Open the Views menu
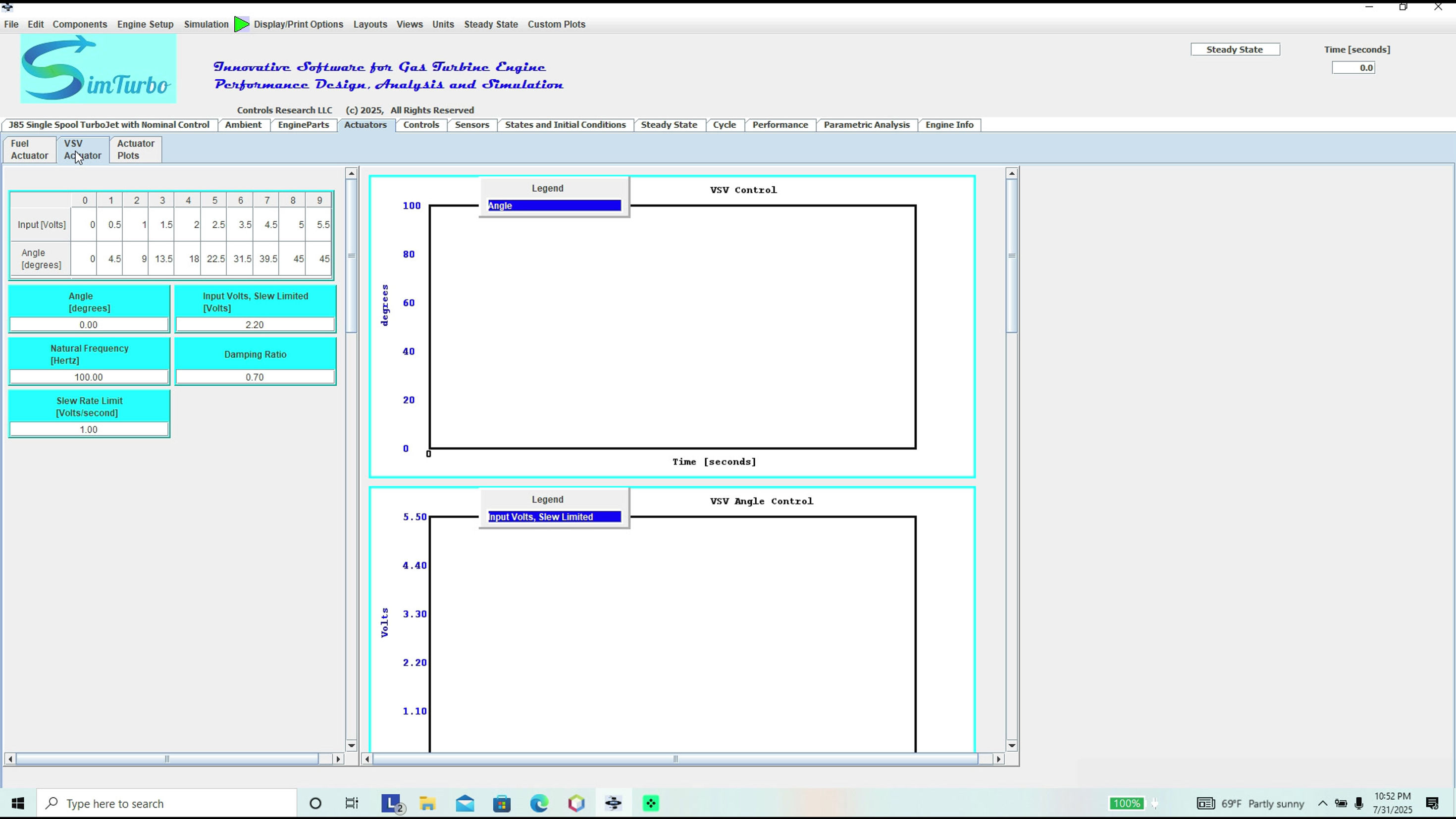 [410, 24]
